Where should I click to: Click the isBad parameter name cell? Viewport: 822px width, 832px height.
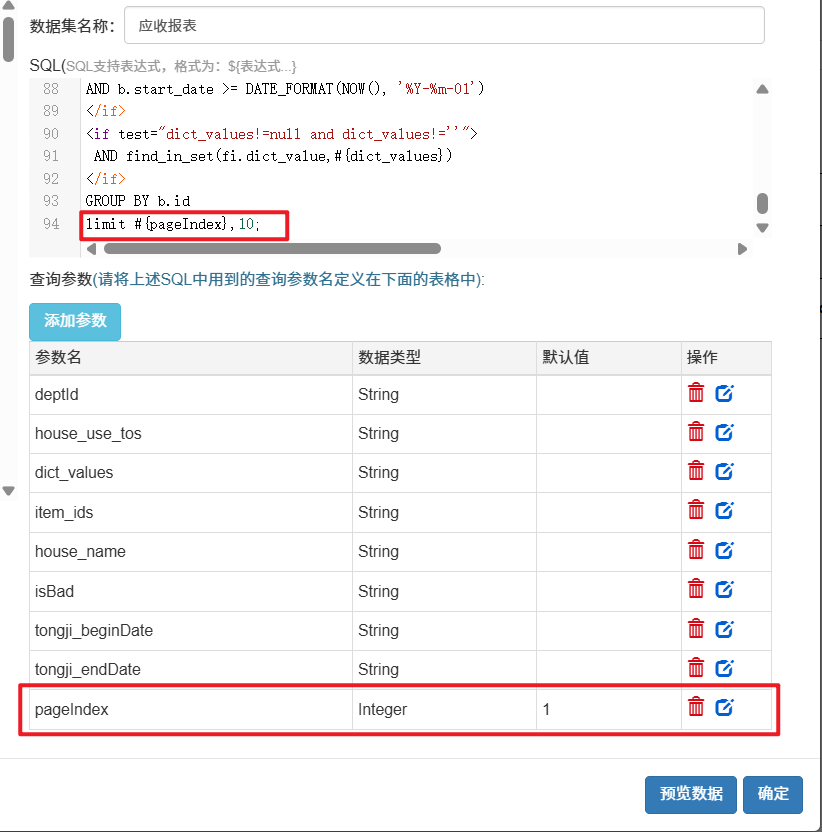pyautogui.click(x=191, y=592)
